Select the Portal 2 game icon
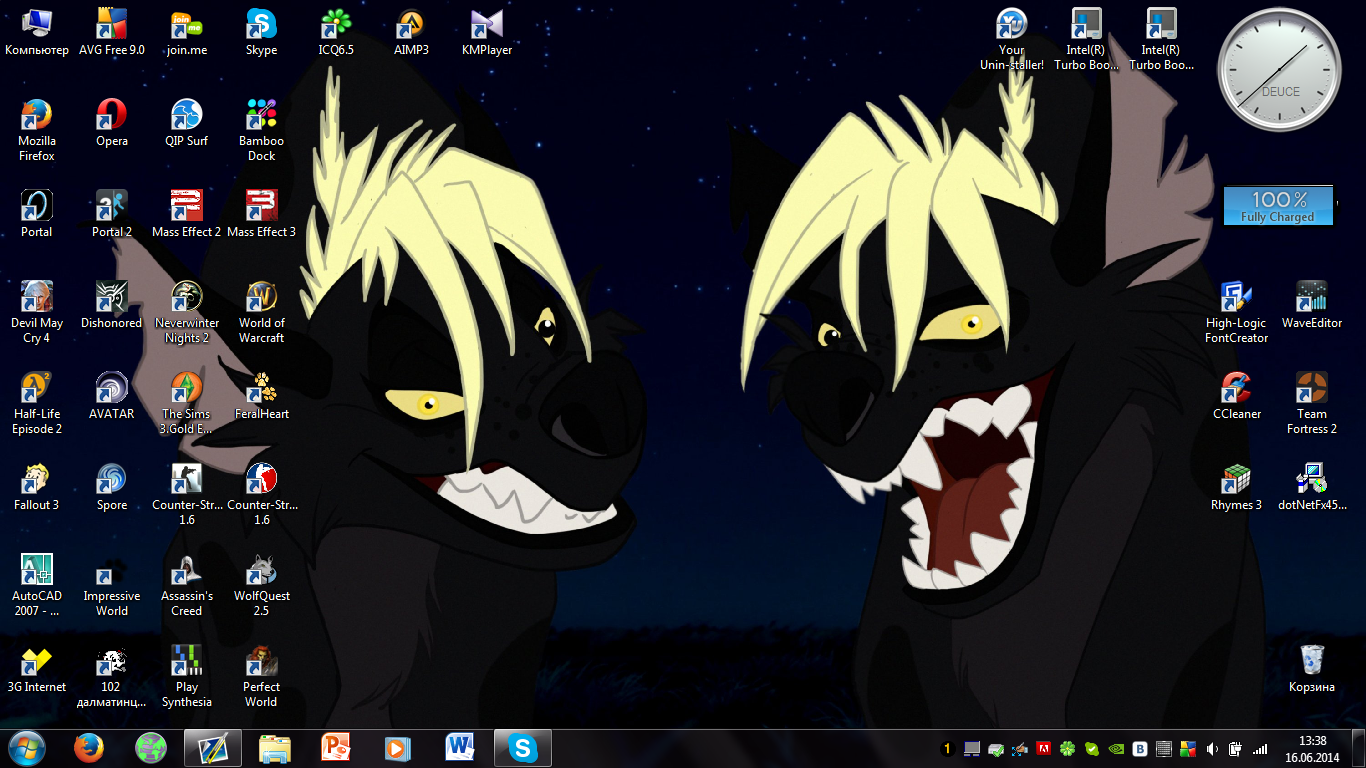The width and height of the screenshot is (1366, 768). coord(112,214)
